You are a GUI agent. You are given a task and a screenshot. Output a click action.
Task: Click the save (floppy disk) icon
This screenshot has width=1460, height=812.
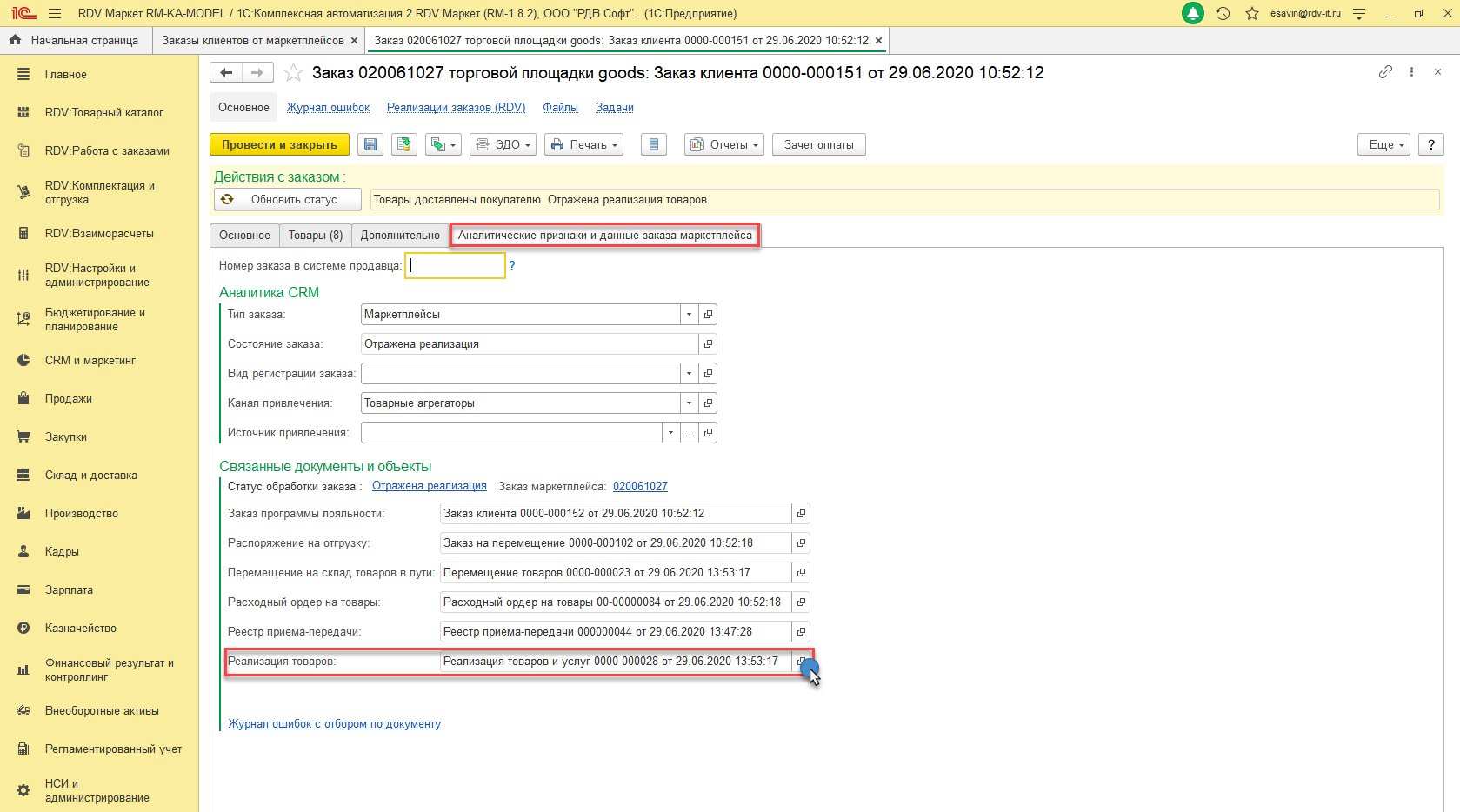point(370,145)
